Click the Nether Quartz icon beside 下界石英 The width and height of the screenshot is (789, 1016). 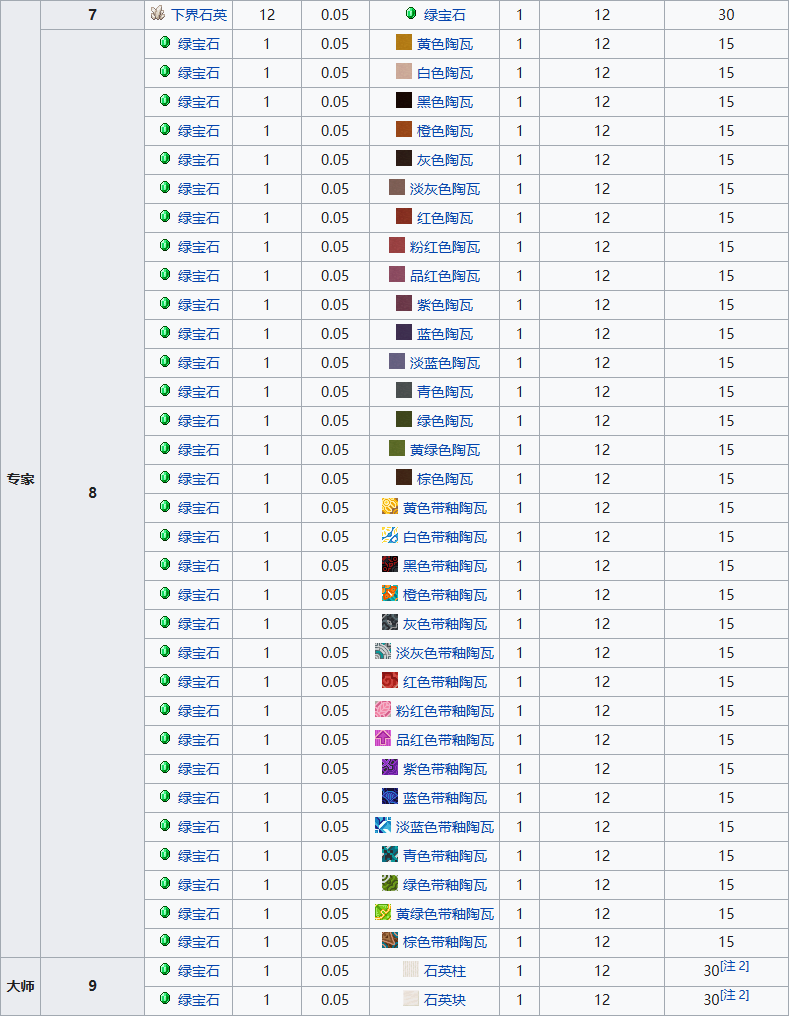coord(158,15)
